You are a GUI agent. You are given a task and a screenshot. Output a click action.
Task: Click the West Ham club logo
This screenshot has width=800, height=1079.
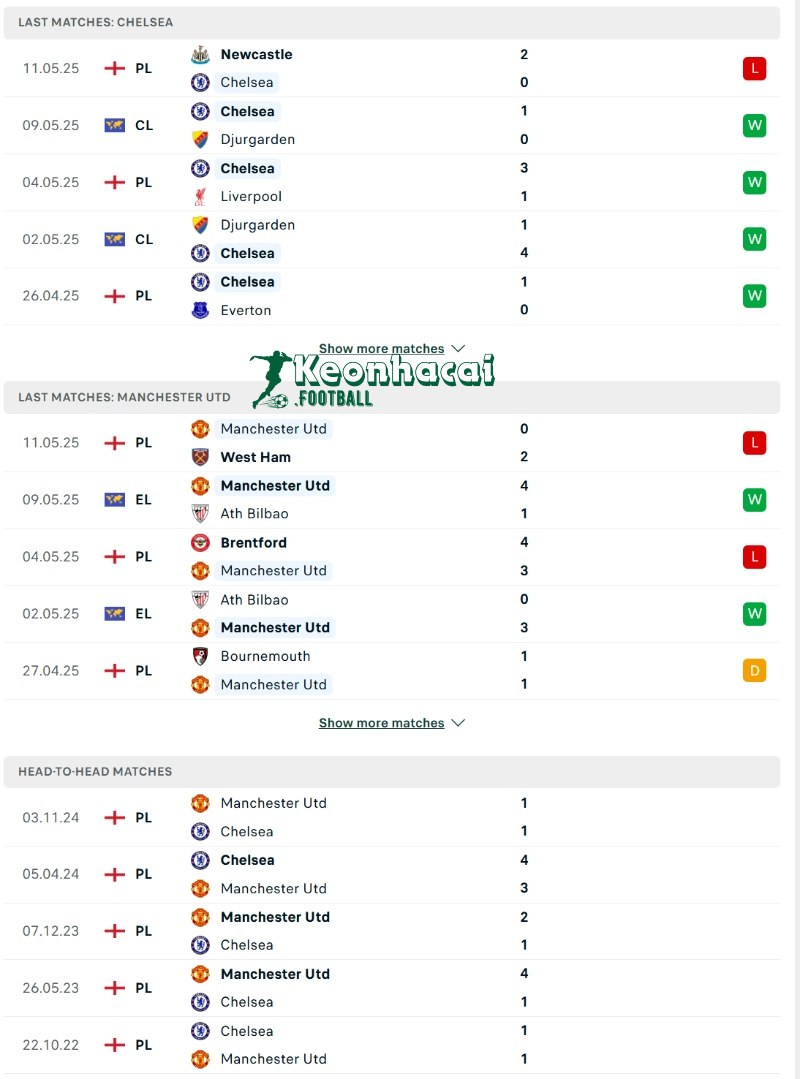[199, 456]
